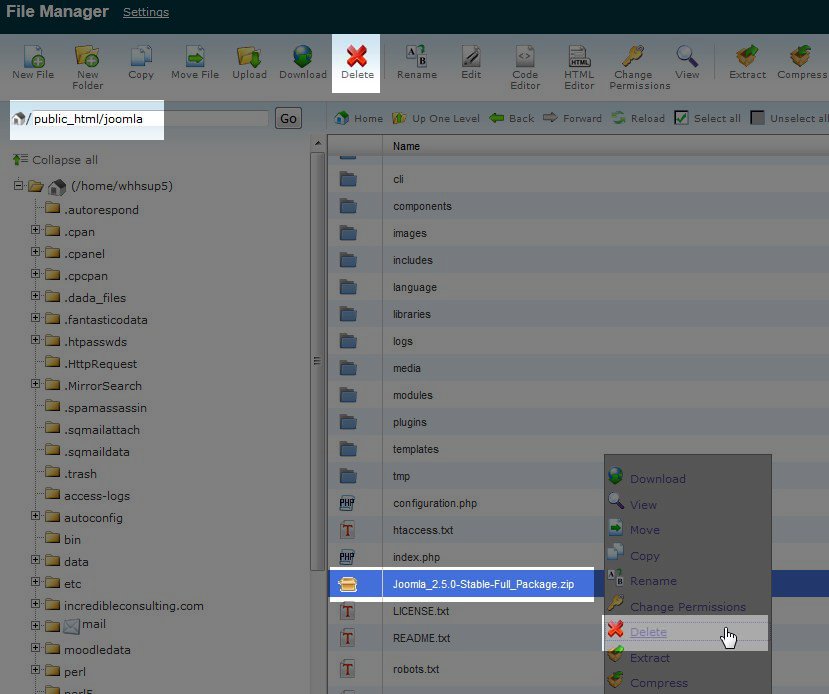The image size is (829, 694).
Task: Expand the moodledata folder node
Action: [x=36, y=650]
